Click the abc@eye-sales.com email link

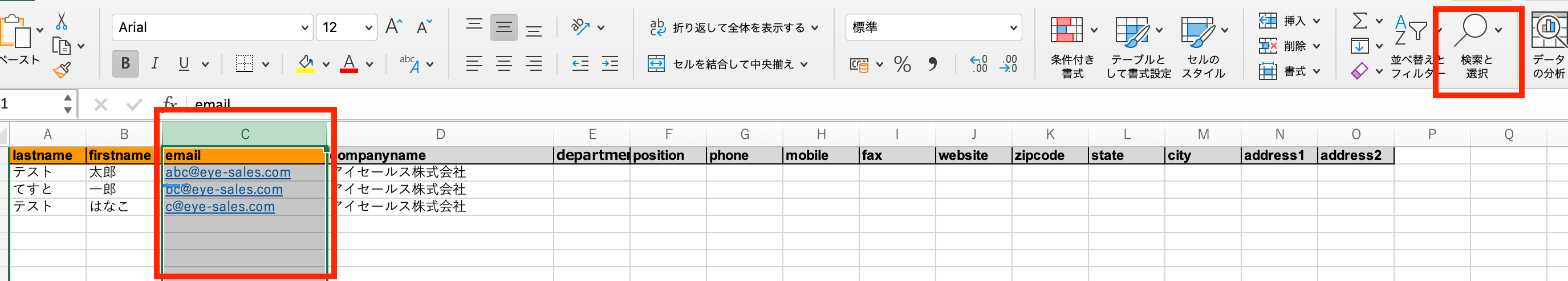tap(228, 172)
